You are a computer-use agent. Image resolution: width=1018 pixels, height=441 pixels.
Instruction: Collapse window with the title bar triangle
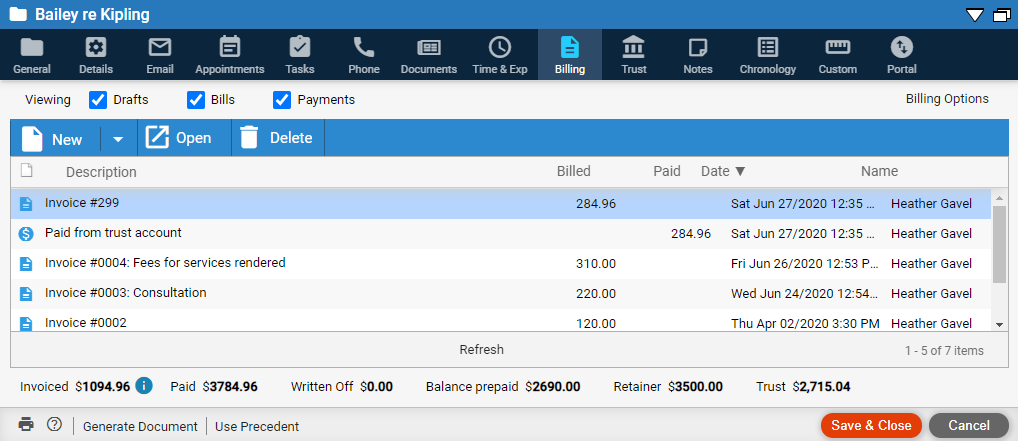[x=975, y=15]
